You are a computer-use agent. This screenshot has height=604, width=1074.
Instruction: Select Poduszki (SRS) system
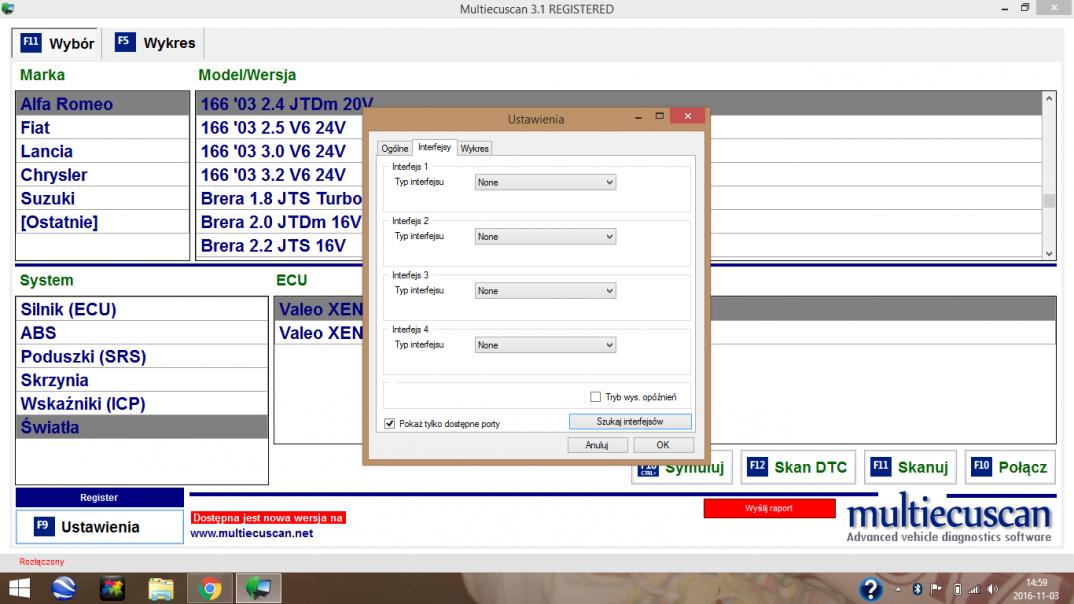142,357
